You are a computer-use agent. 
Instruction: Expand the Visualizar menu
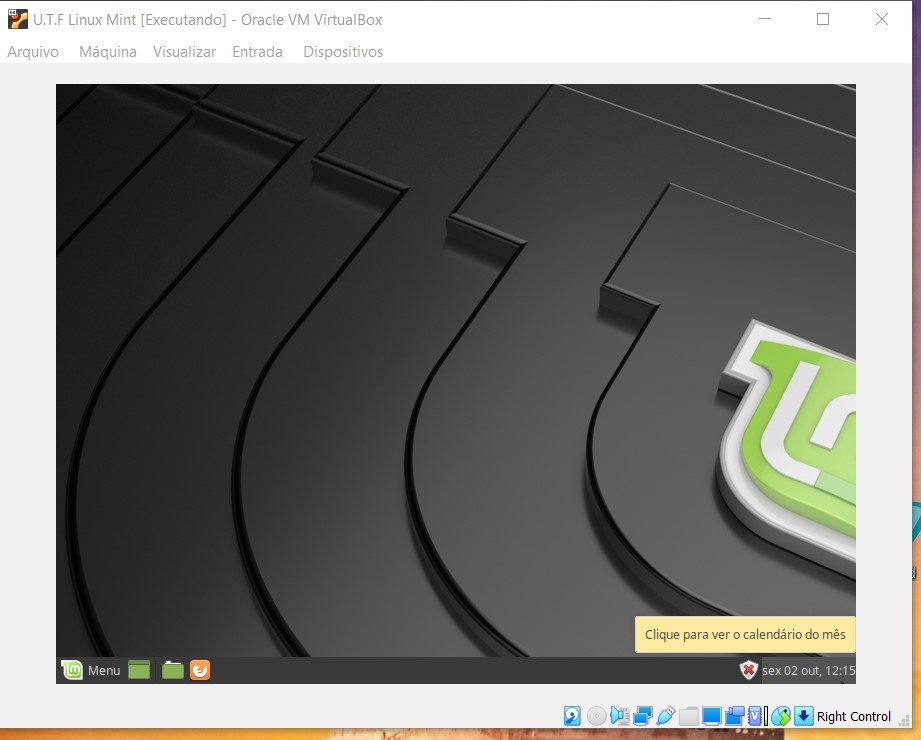(x=184, y=52)
